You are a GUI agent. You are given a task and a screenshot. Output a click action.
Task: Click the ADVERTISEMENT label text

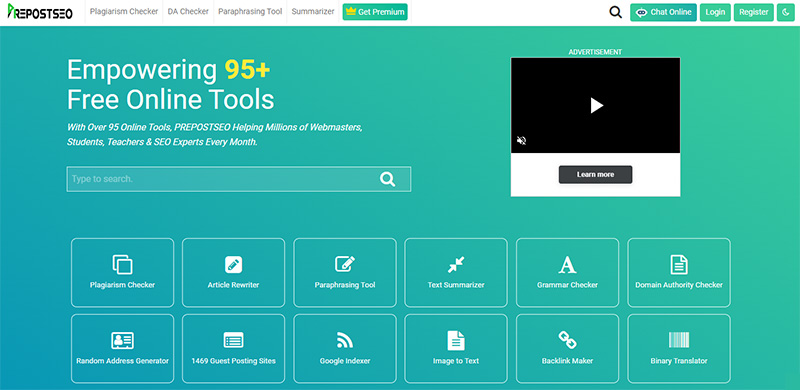[x=595, y=52]
